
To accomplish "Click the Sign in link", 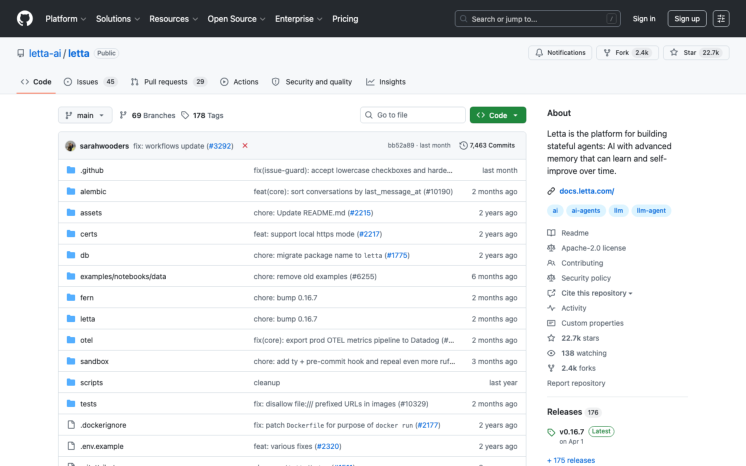I will tap(644, 19).
